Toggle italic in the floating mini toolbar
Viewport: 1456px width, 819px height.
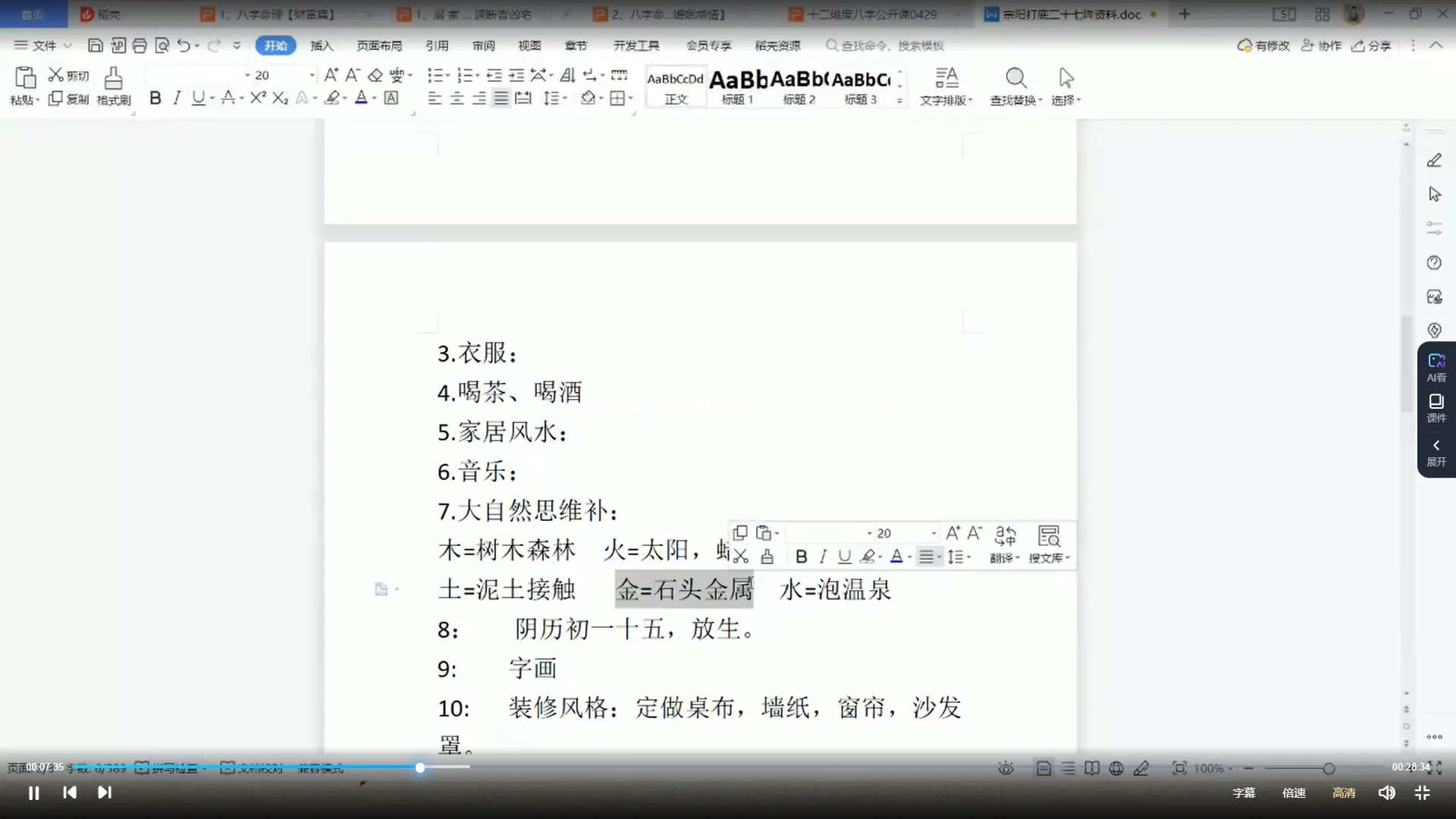pos(822,557)
